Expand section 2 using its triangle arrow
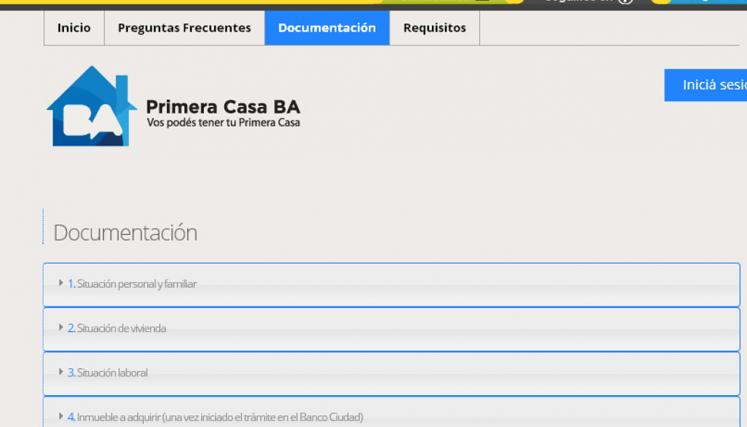Image resolution: width=747 pixels, height=427 pixels. click(61, 328)
